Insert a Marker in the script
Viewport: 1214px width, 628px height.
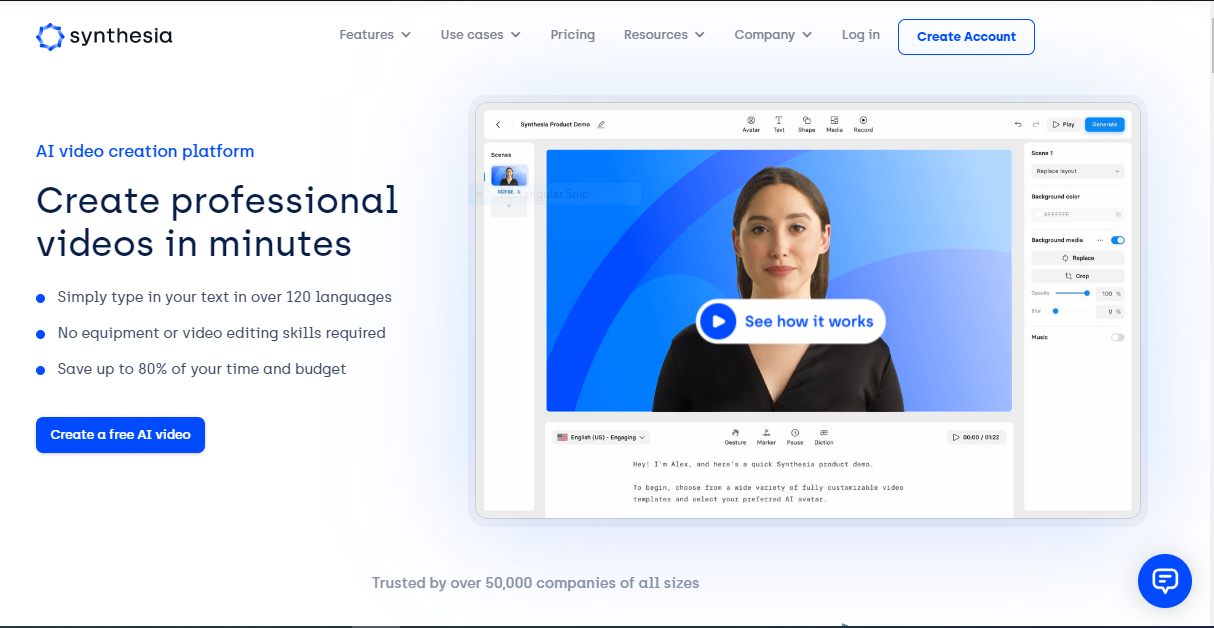coord(766,436)
